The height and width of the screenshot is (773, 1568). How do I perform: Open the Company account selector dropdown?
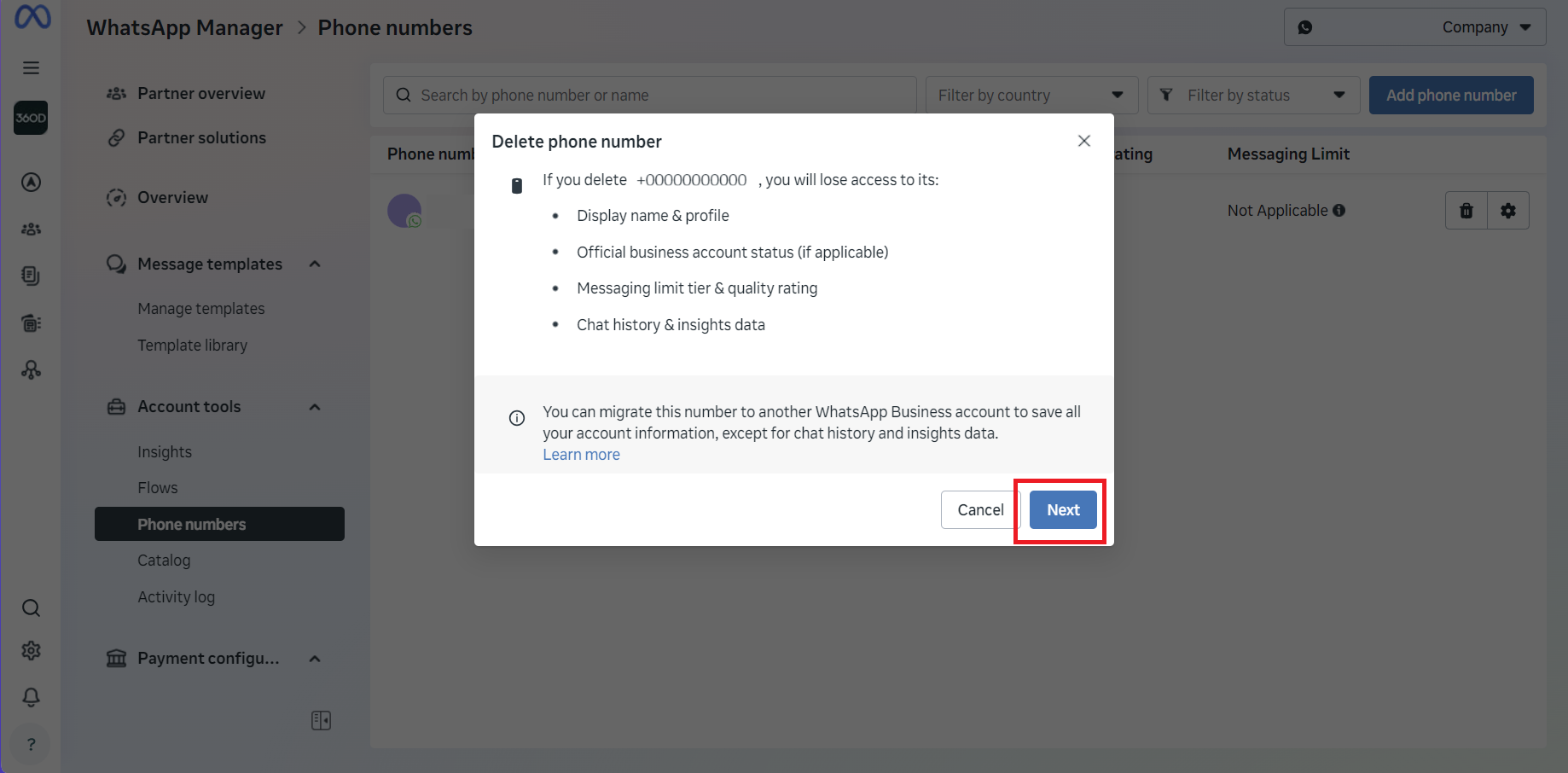pyautogui.click(x=1414, y=27)
